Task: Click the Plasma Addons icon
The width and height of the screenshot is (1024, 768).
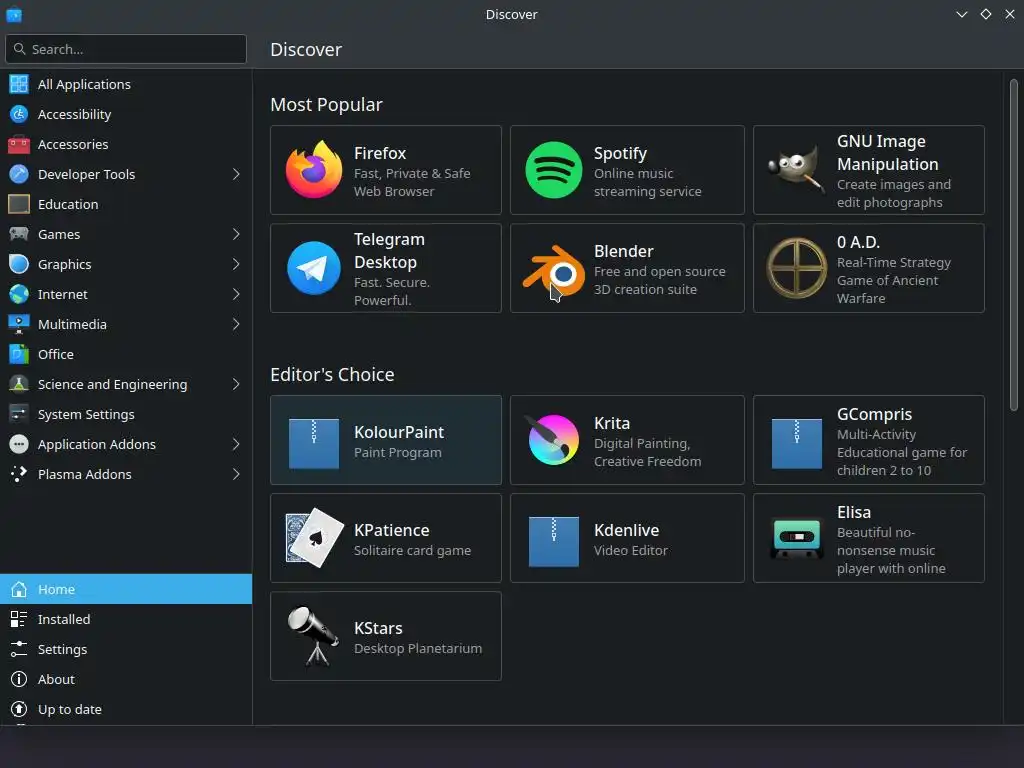Action: 19,474
